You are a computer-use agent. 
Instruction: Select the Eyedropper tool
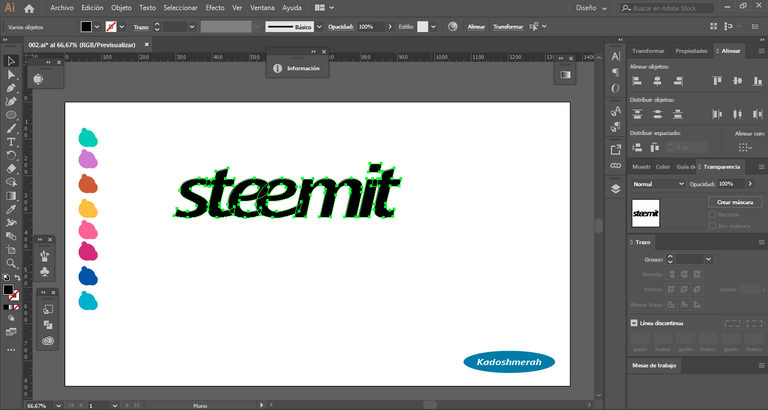(x=11, y=209)
